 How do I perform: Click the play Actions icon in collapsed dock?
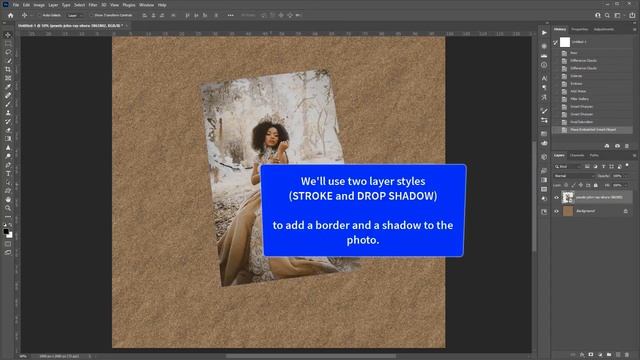click(544, 33)
